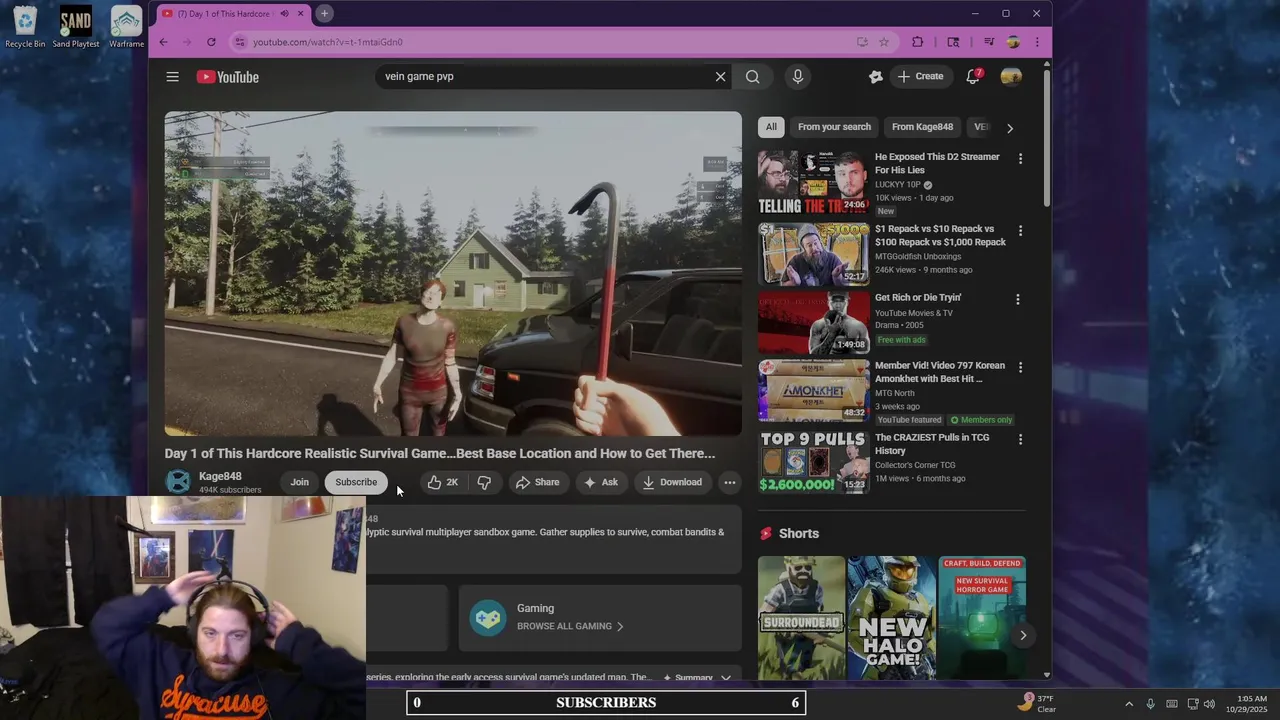1280x720 pixels.
Task: Show next Shorts with the arrow
Action: [1023, 635]
